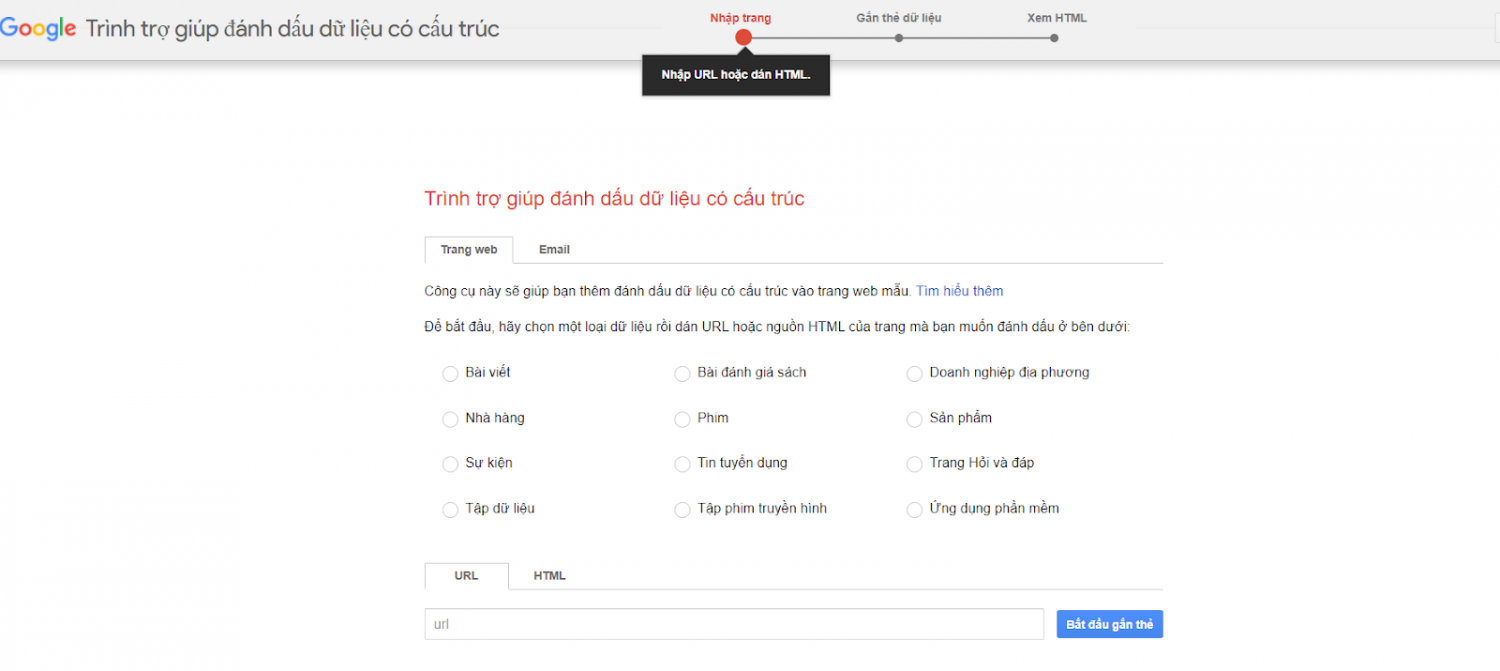Choose Doanh nghiệp địa phương data type
This screenshot has height=671, width=1500.
914,374
